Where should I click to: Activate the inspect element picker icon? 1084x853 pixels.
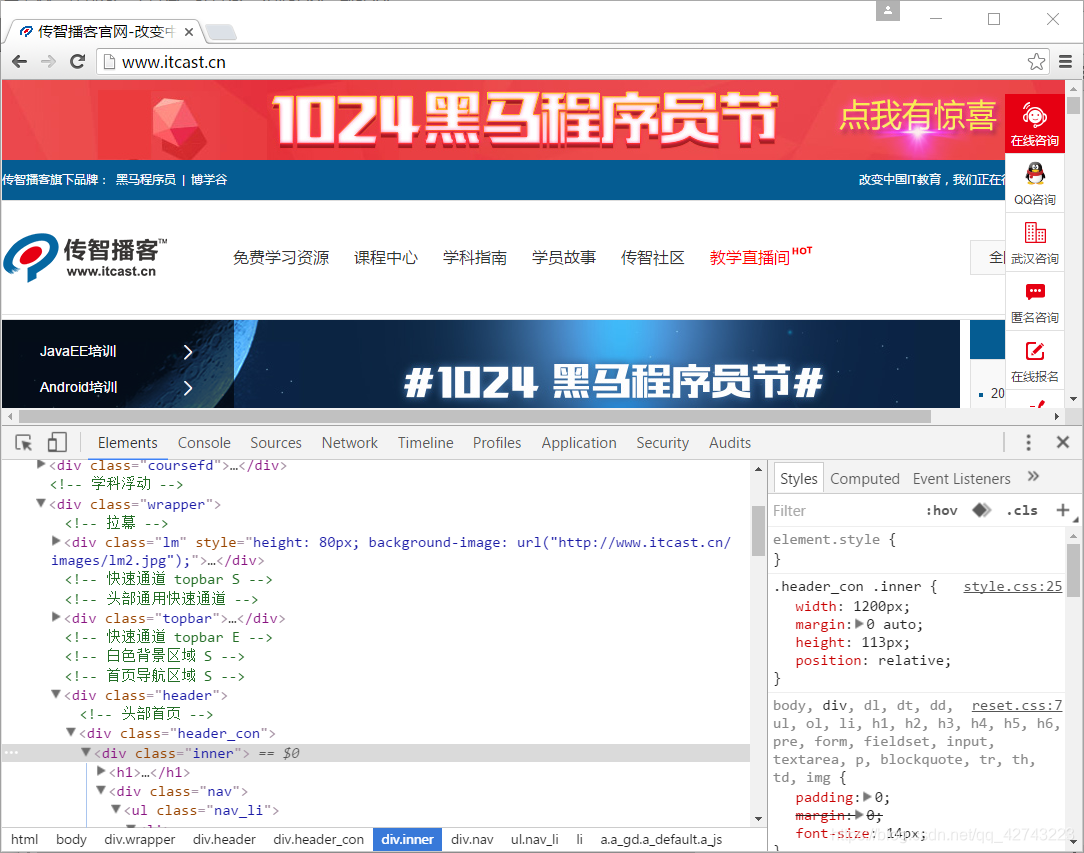[24, 443]
